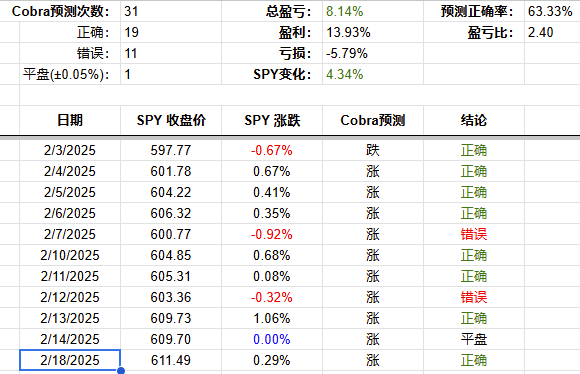The width and height of the screenshot is (580, 374).
Task: Select the 日期 column header cell
Action: (70, 120)
